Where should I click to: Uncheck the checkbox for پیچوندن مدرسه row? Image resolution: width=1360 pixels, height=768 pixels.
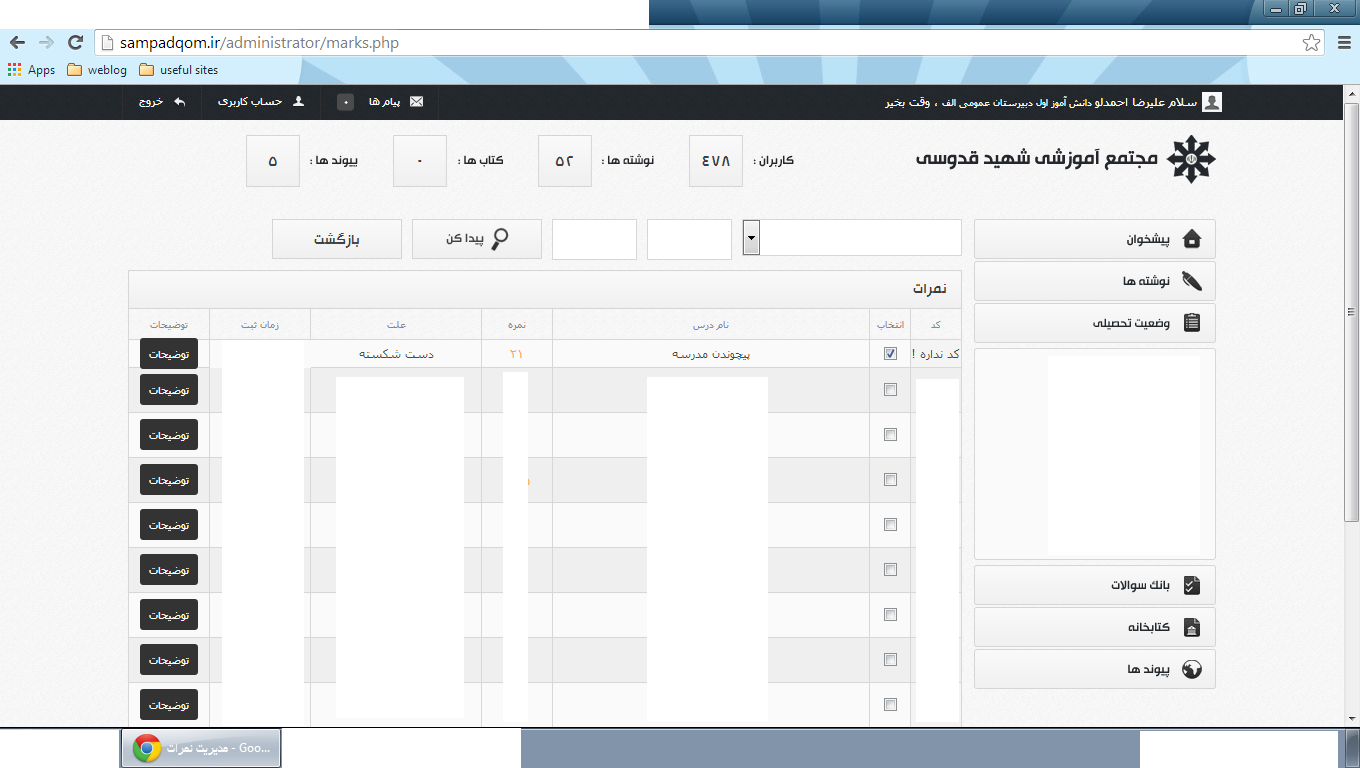890,354
